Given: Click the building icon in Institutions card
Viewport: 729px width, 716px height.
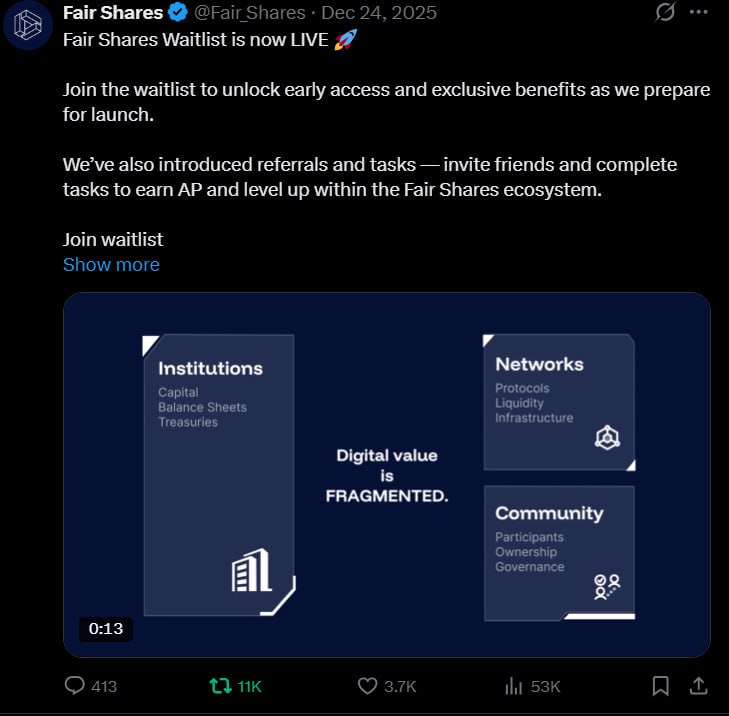Looking at the screenshot, I should click(x=251, y=571).
